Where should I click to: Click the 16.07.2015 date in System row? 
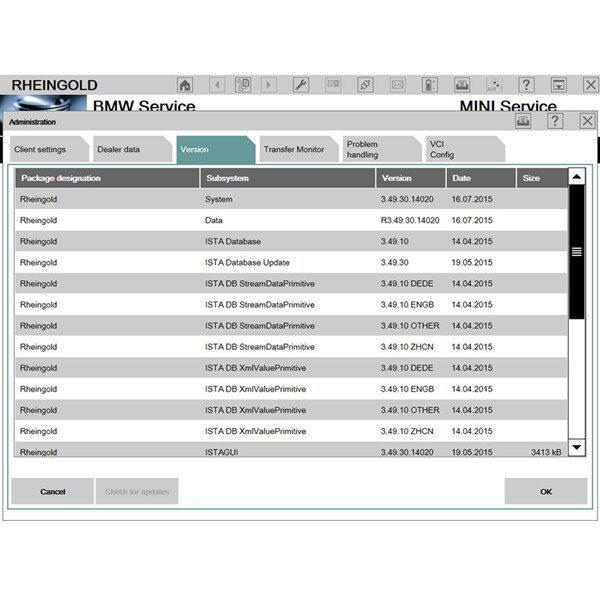[472, 199]
